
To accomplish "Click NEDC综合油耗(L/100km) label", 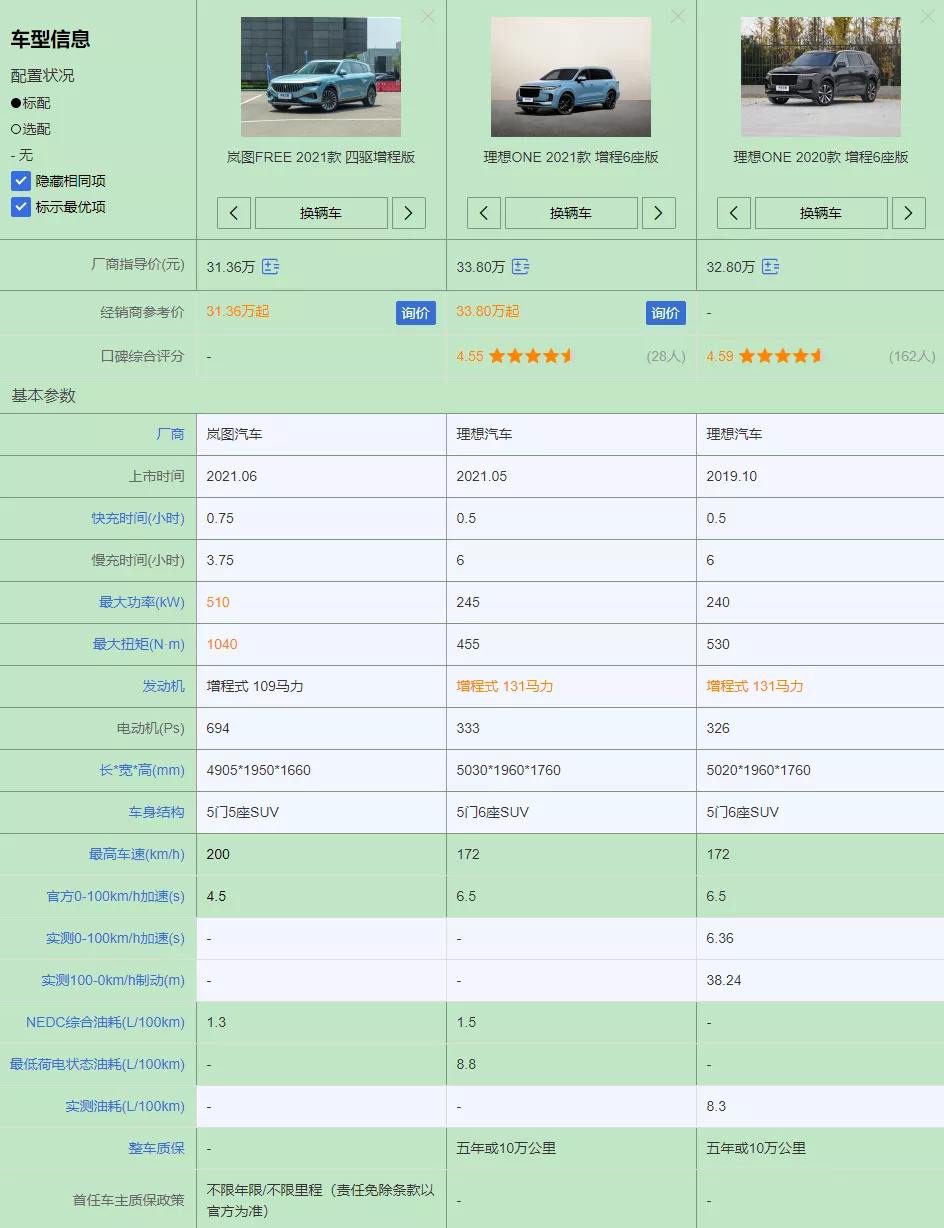I will [106, 1022].
